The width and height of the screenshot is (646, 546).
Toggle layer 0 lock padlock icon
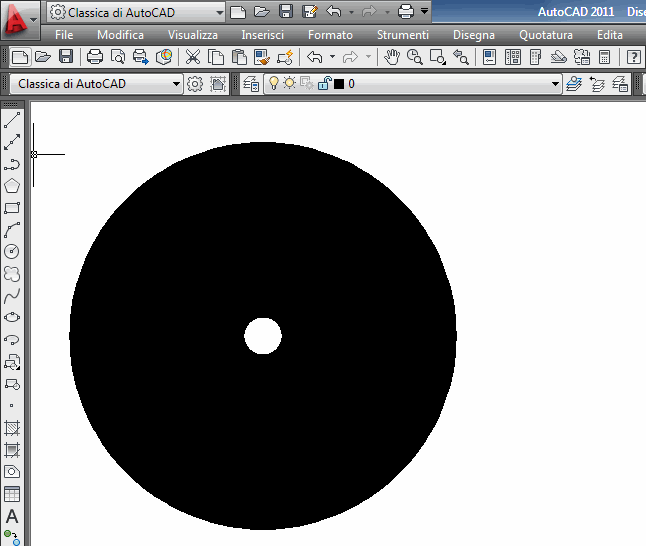tap(325, 84)
